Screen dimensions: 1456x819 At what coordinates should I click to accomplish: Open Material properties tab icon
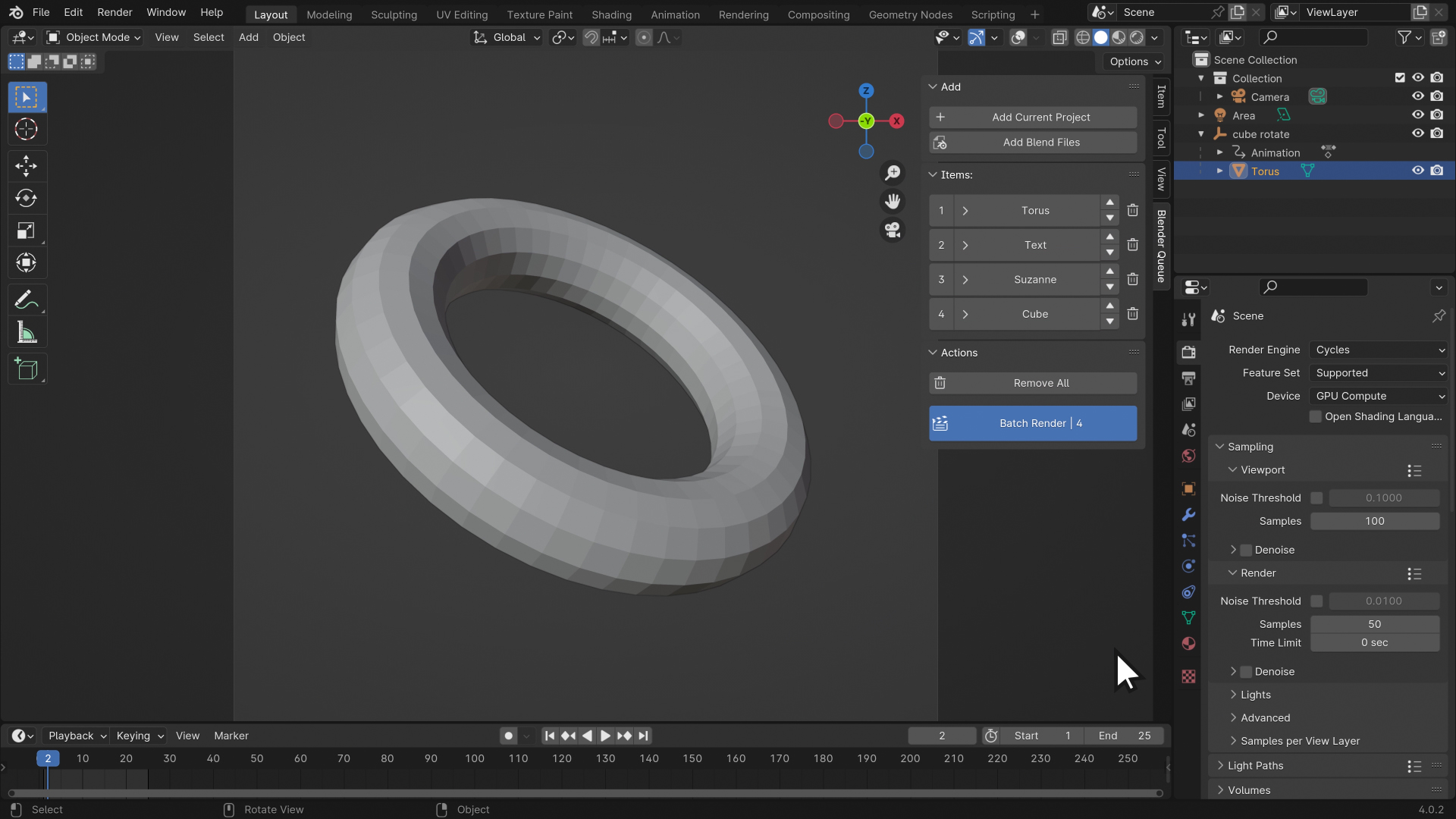pyautogui.click(x=1188, y=644)
